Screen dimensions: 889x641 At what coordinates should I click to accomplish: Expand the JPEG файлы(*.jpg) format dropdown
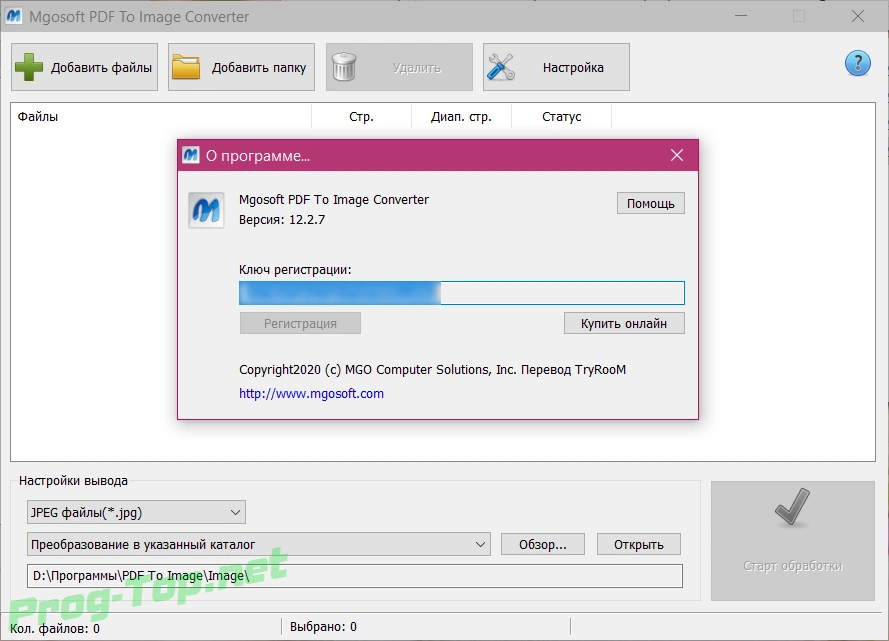click(x=136, y=512)
